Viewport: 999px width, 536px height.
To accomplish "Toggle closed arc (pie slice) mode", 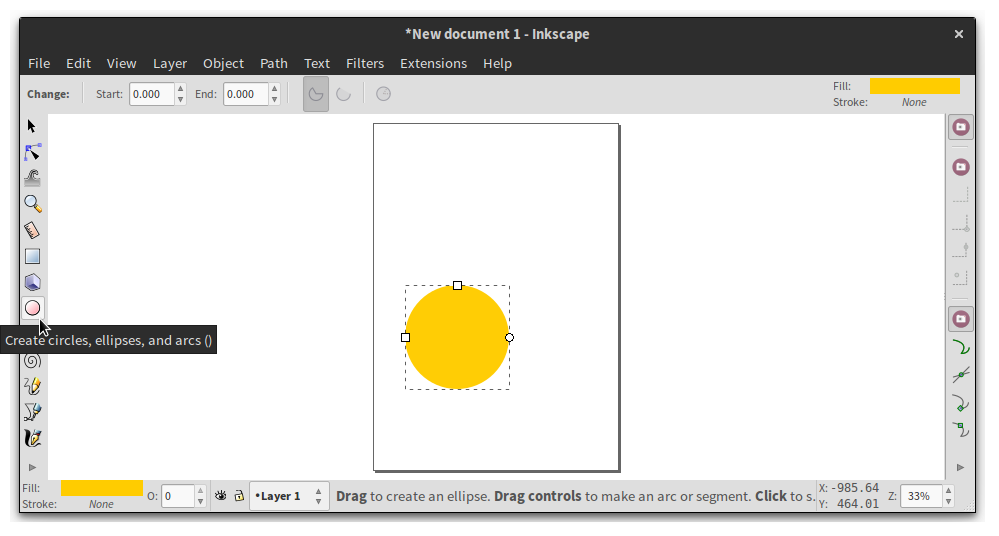I will point(315,94).
